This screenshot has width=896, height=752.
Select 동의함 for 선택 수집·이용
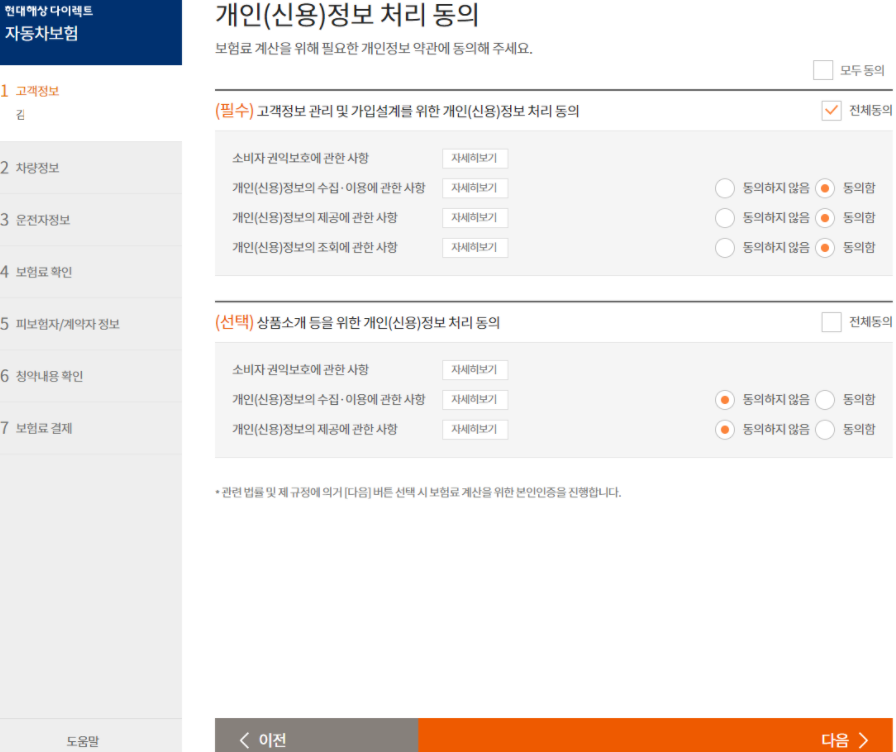point(825,400)
